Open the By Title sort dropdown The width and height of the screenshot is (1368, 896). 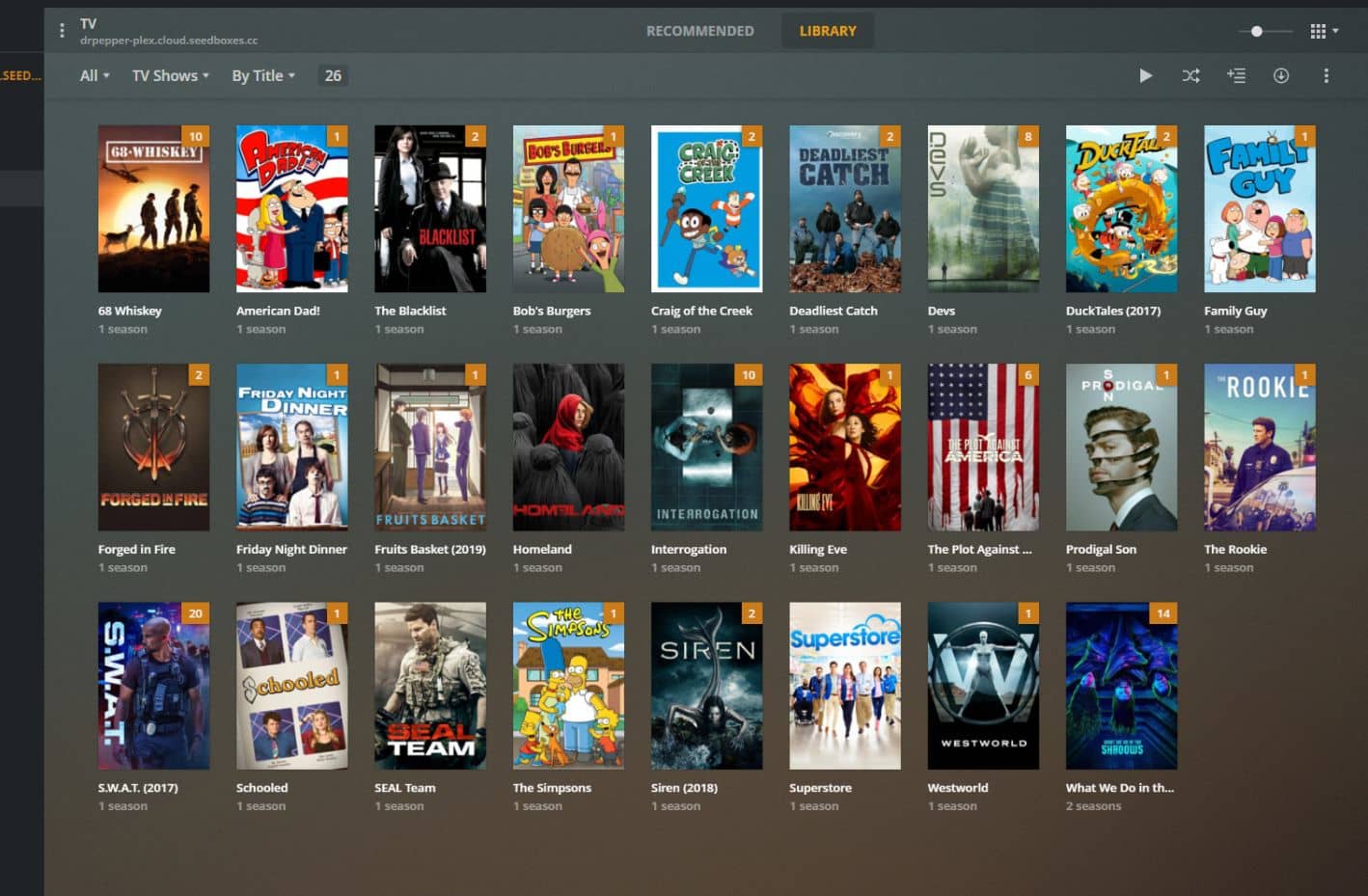(x=263, y=75)
